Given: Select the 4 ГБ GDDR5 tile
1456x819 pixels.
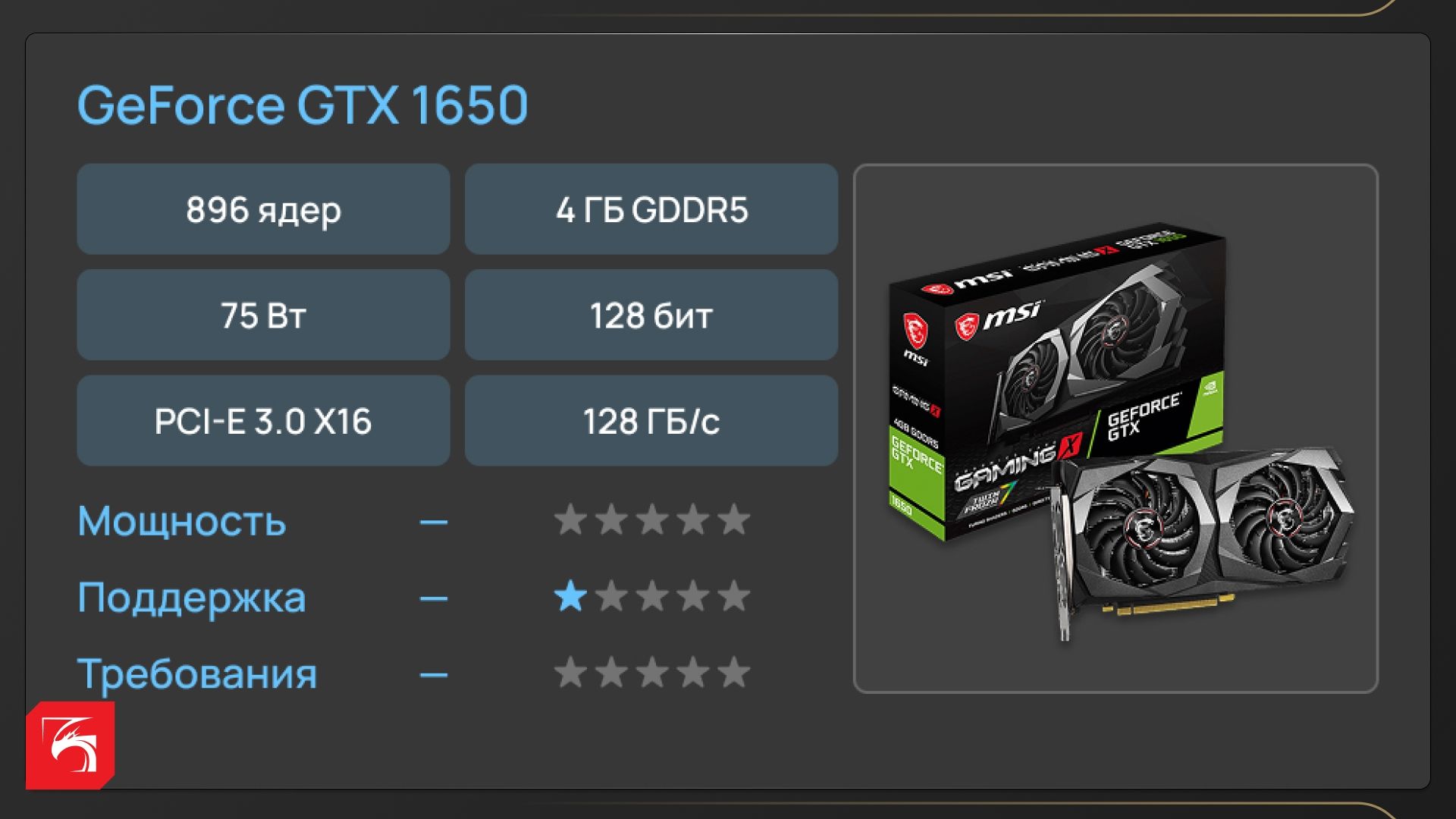Looking at the screenshot, I should [x=651, y=209].
